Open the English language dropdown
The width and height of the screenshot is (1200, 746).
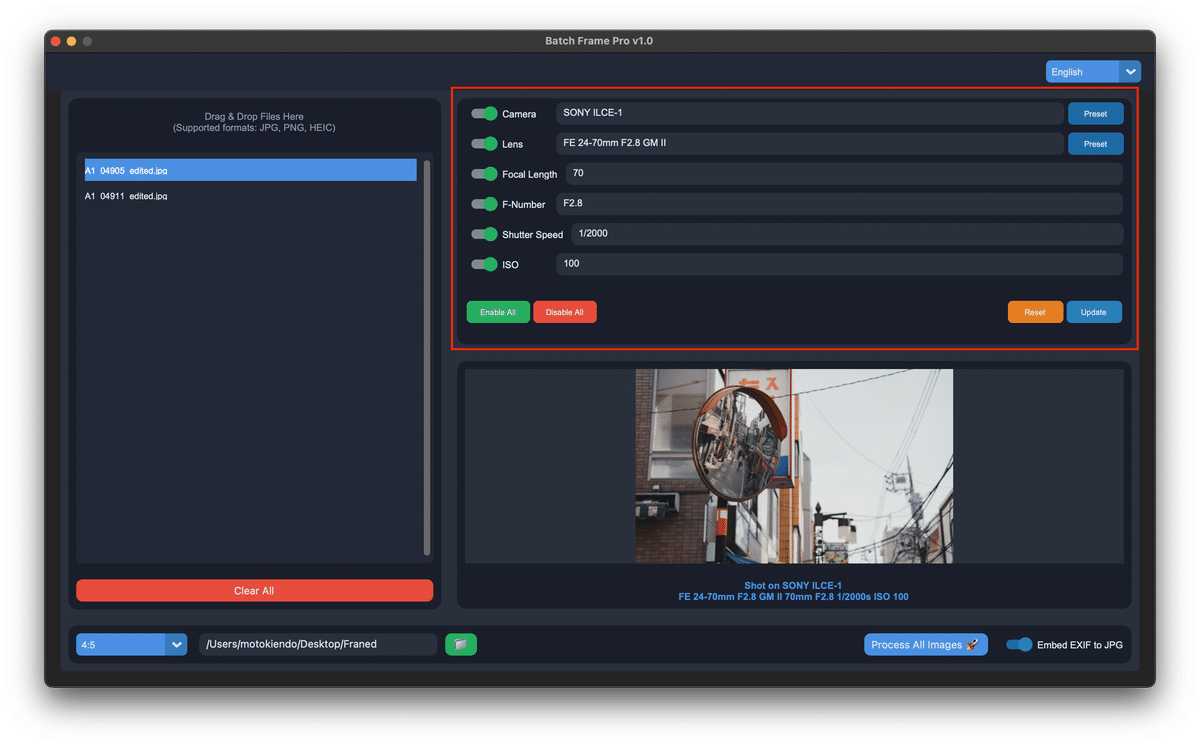[1092, 71]
